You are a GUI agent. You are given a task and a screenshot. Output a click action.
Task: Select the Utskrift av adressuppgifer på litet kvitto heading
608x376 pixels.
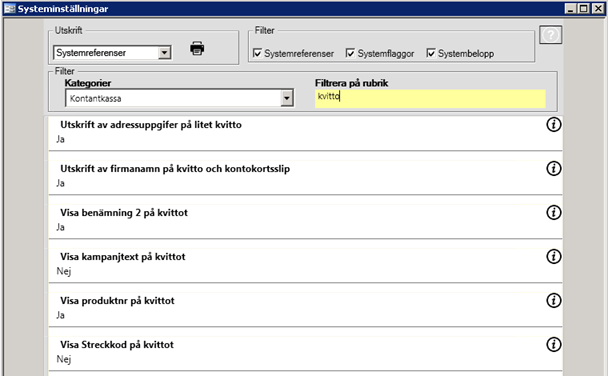pos(151,125)
